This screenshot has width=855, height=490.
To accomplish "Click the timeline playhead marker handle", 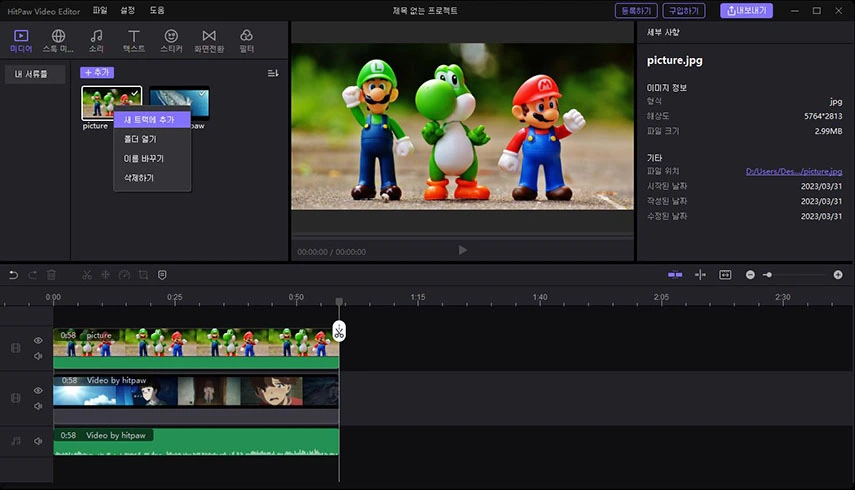I will 339,301.
